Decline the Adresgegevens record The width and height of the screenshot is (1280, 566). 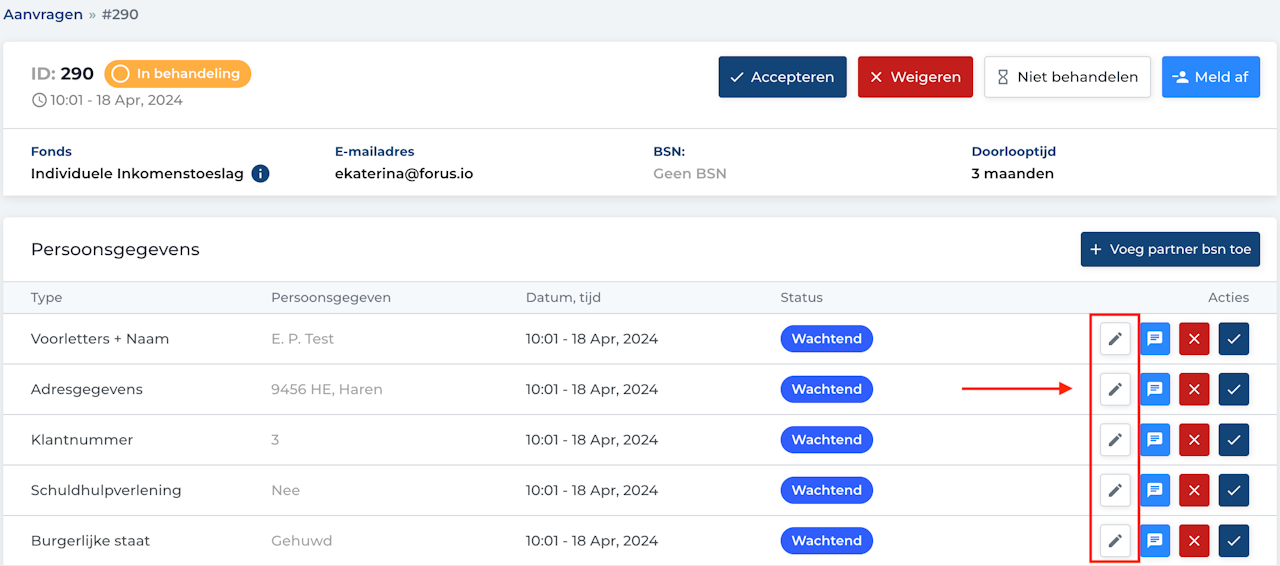click(1194, 389)
